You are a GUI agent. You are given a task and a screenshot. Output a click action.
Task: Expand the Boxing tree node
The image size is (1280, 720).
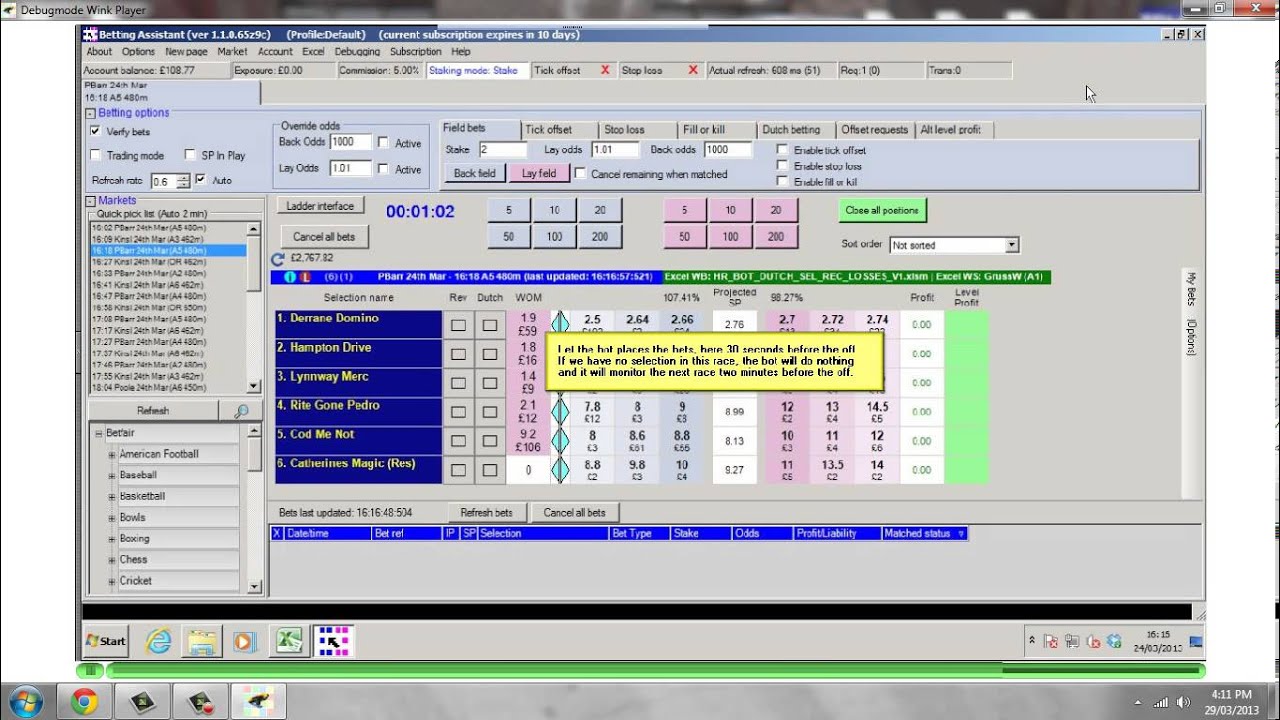112,538
